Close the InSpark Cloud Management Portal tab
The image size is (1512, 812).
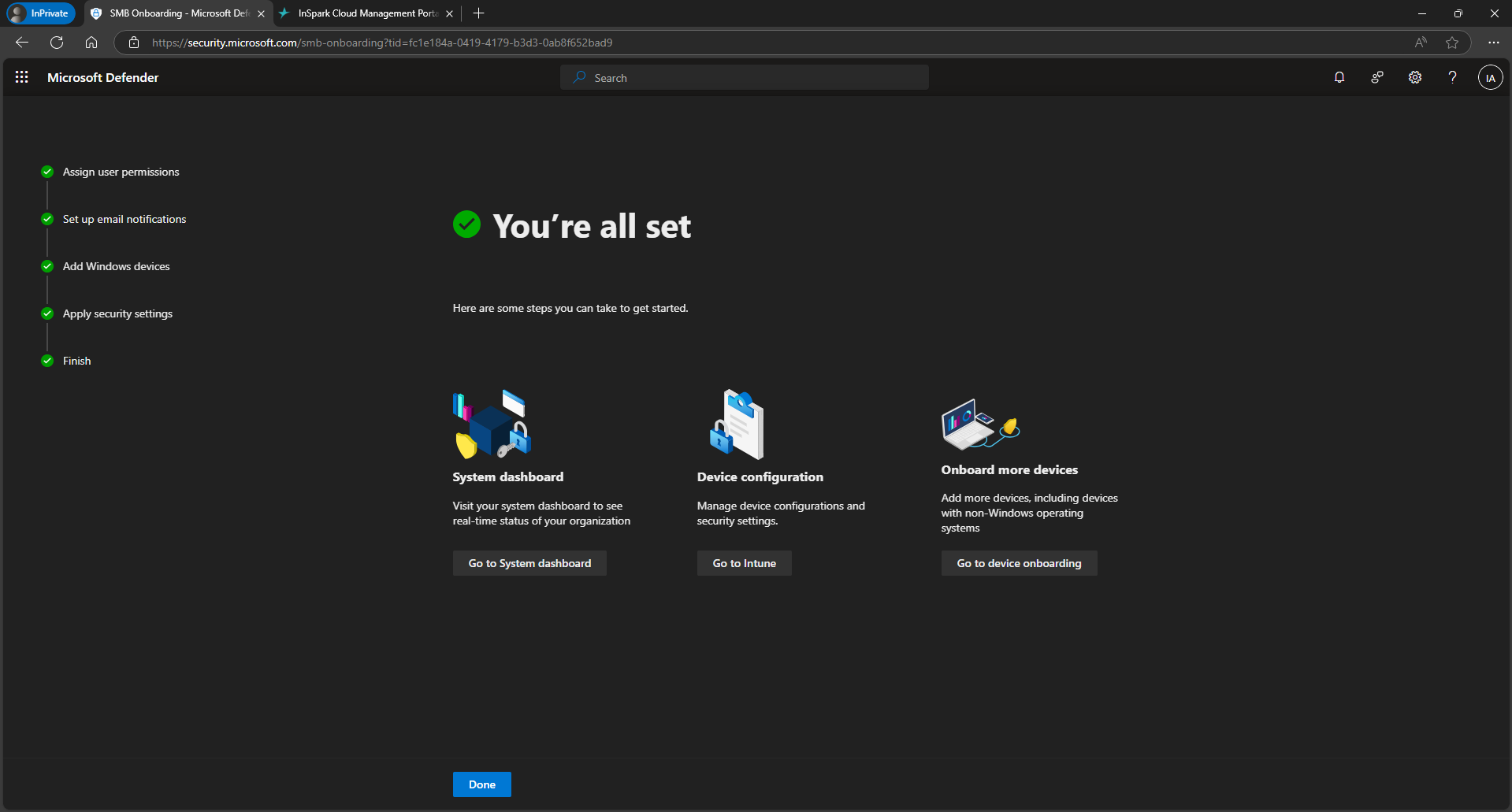pyautogui.click(x=449, y=13)
